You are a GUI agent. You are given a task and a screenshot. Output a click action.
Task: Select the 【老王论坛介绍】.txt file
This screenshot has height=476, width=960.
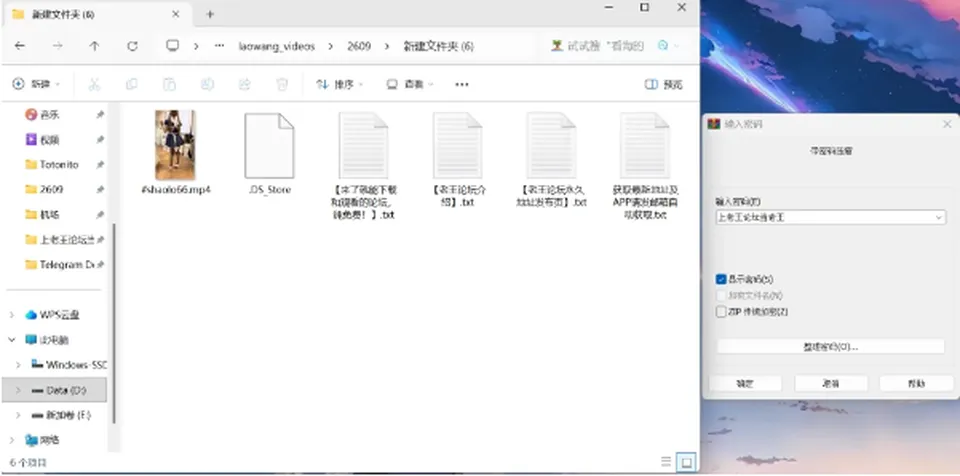pos(459,160)
